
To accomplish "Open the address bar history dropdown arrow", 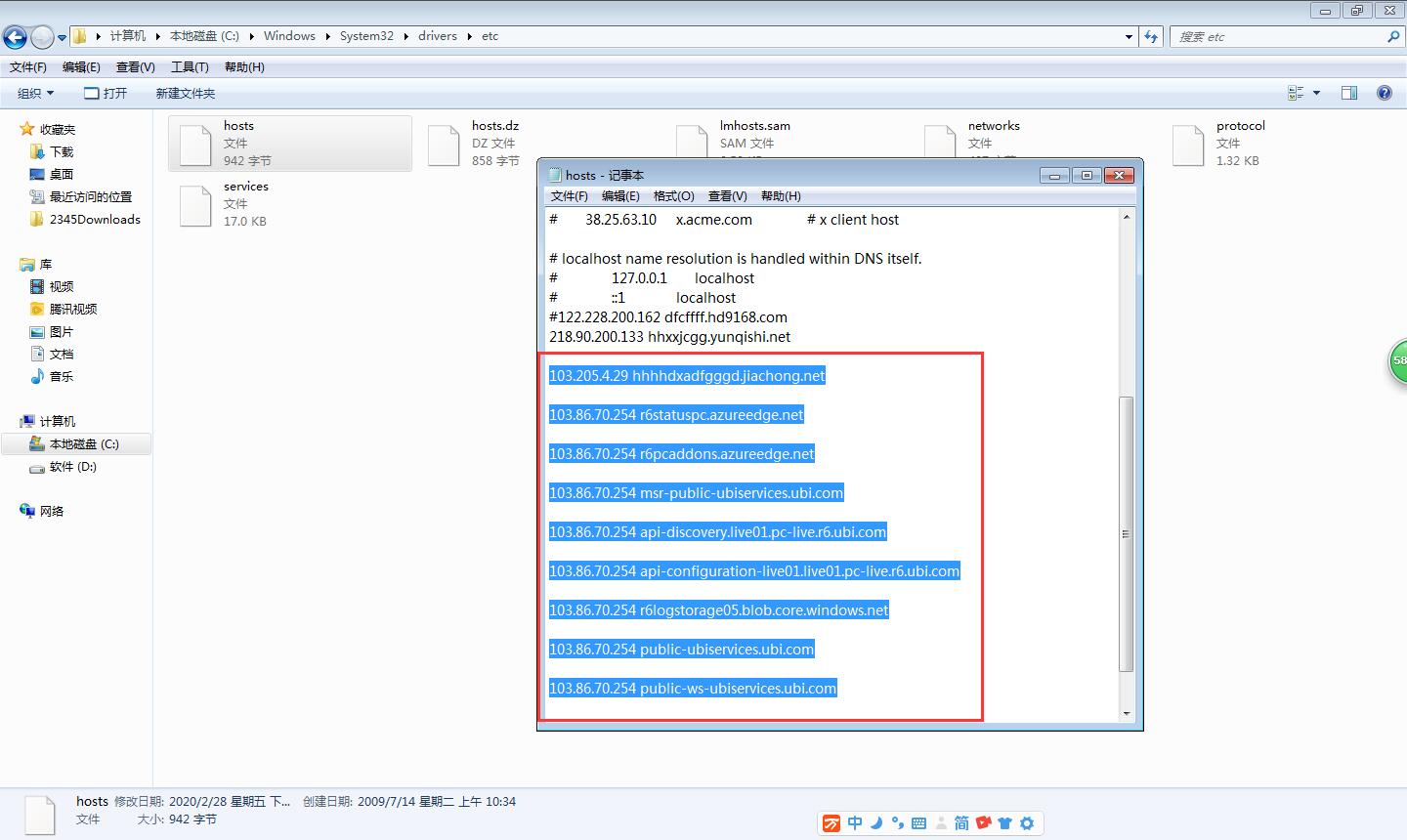I will click(1130, 36).
